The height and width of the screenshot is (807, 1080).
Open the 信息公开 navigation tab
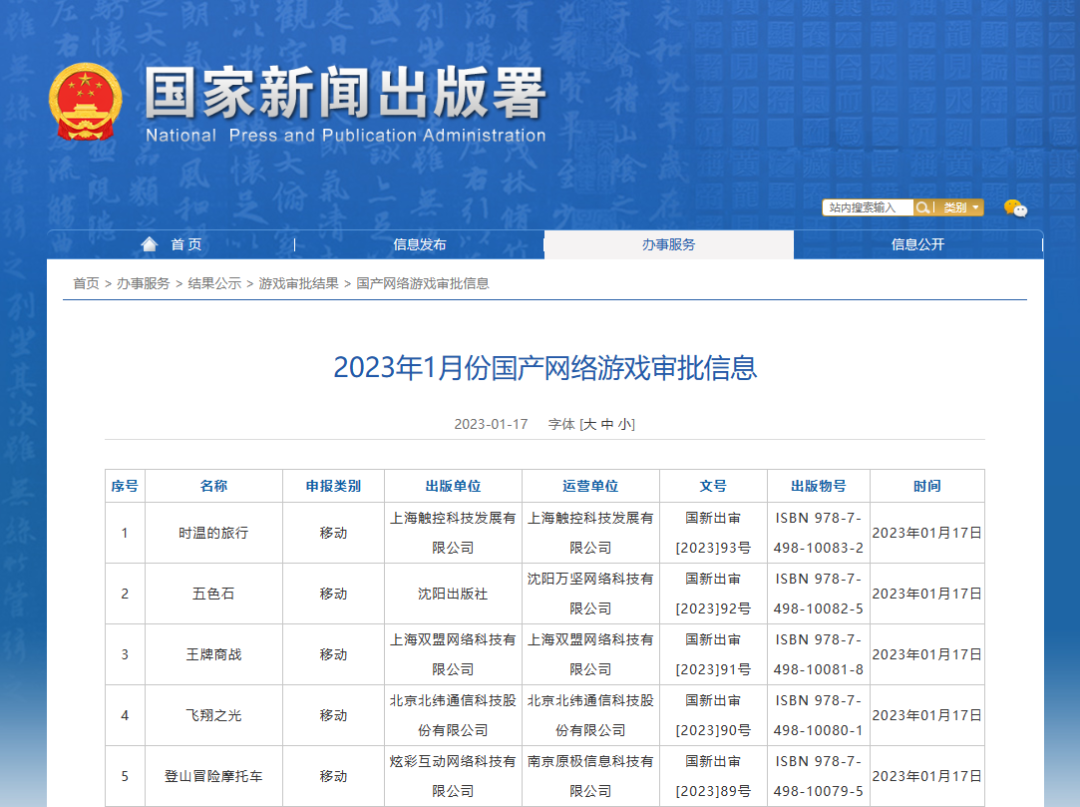pos(917,244)
